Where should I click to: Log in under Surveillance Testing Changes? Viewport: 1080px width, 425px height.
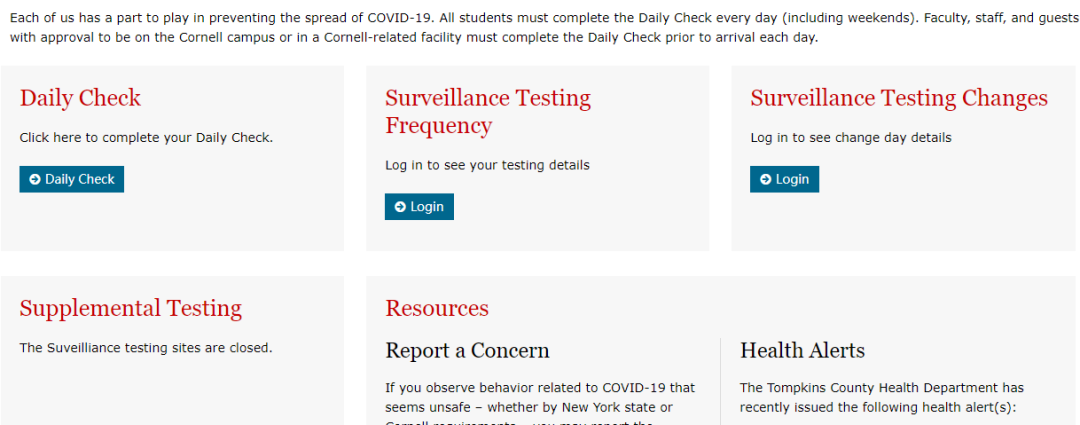785,179
